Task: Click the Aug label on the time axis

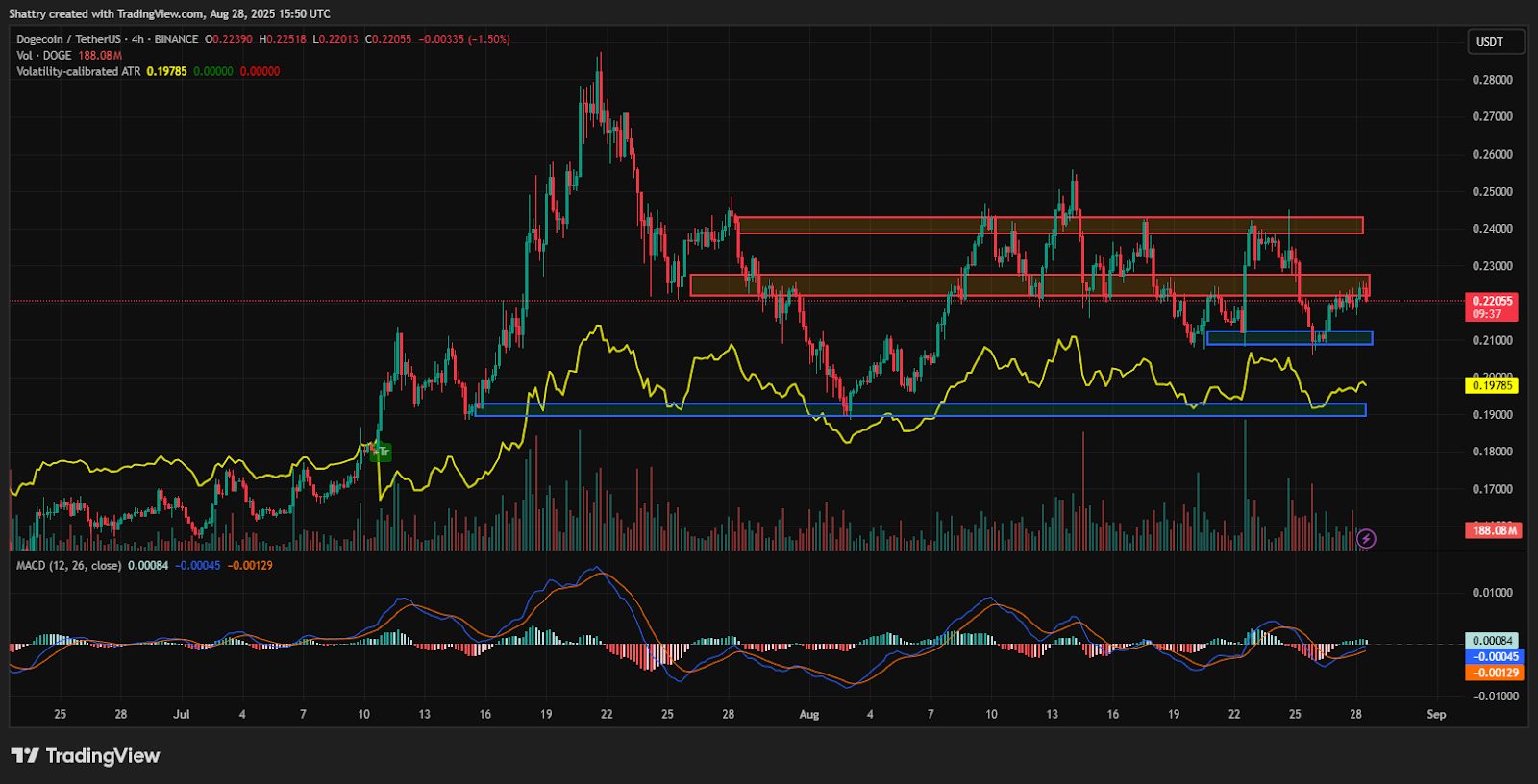Action: pos(809,714)
